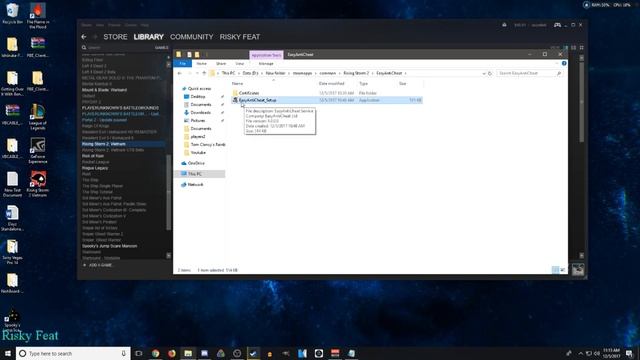
Task: Select Spooky's Jump Scare Mansion in Steam library
Action: coord(109,246)
